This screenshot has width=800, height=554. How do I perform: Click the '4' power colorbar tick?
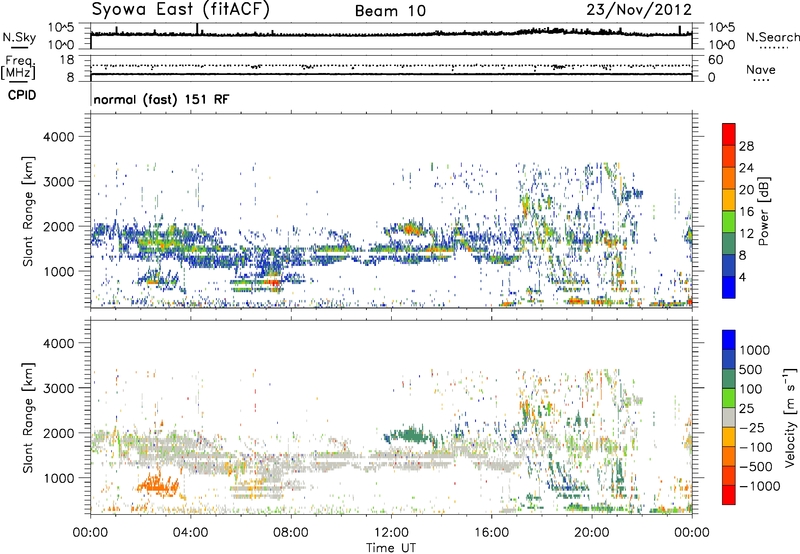point(742,277)
